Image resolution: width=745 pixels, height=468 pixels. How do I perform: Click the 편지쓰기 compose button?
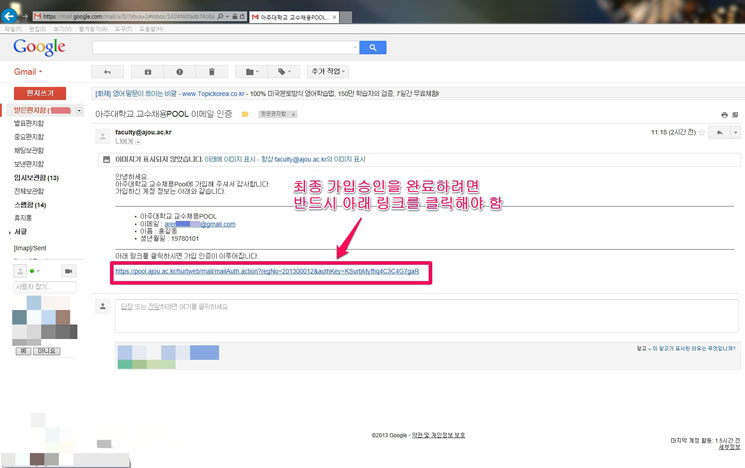(x=40, y=93)
